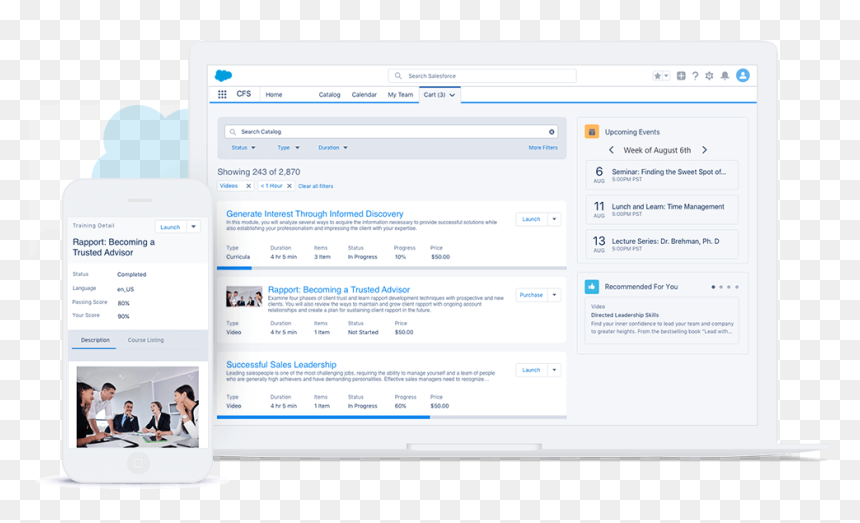Viewport: 860px width, 523px height.
Task: Switch to the Catalog tab
Action: 329,95
